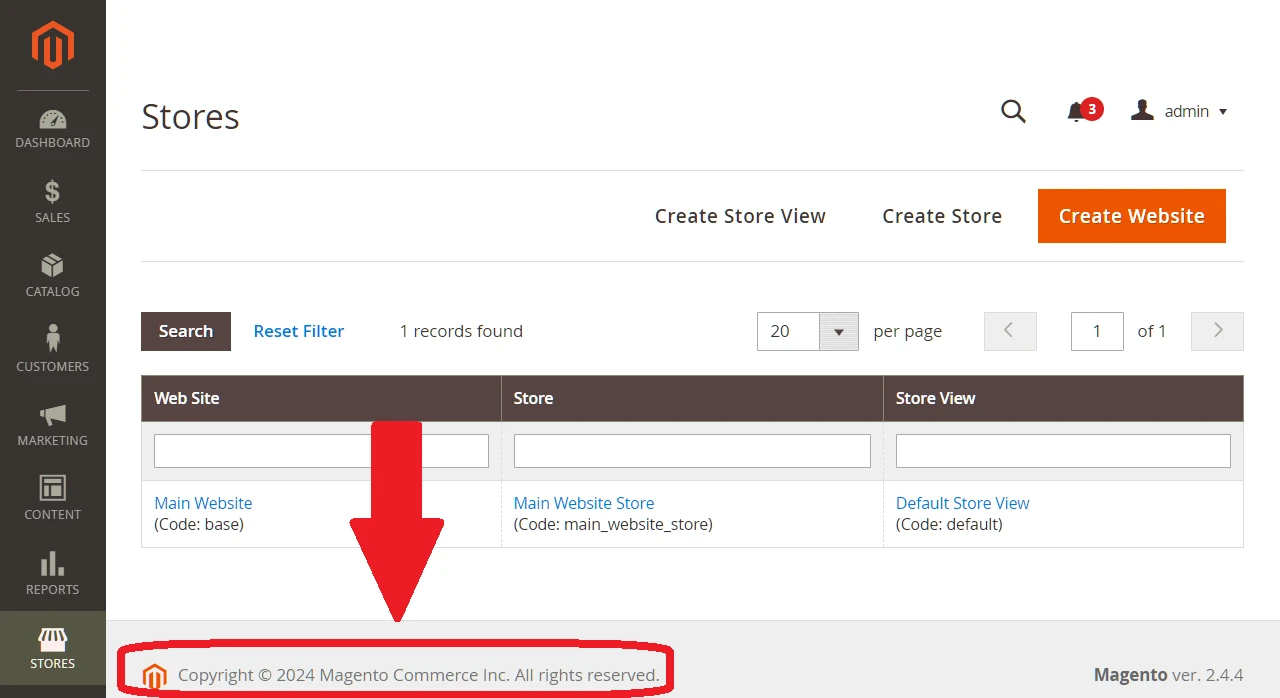Go to next page arrow
This screenshot has height=698, width=1280.
click(1217, 331)
